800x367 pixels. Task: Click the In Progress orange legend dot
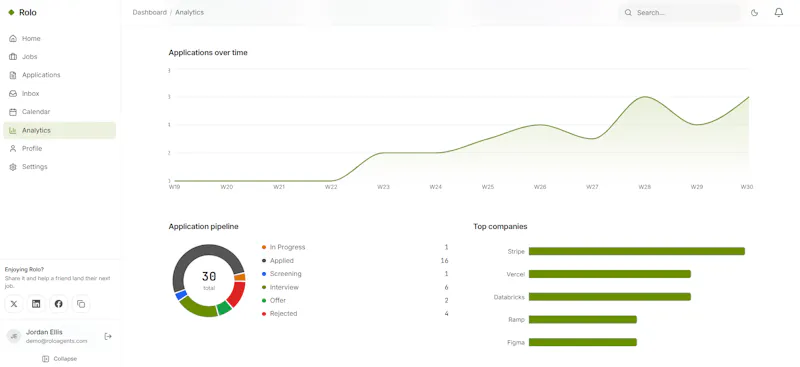coord(264,247)
